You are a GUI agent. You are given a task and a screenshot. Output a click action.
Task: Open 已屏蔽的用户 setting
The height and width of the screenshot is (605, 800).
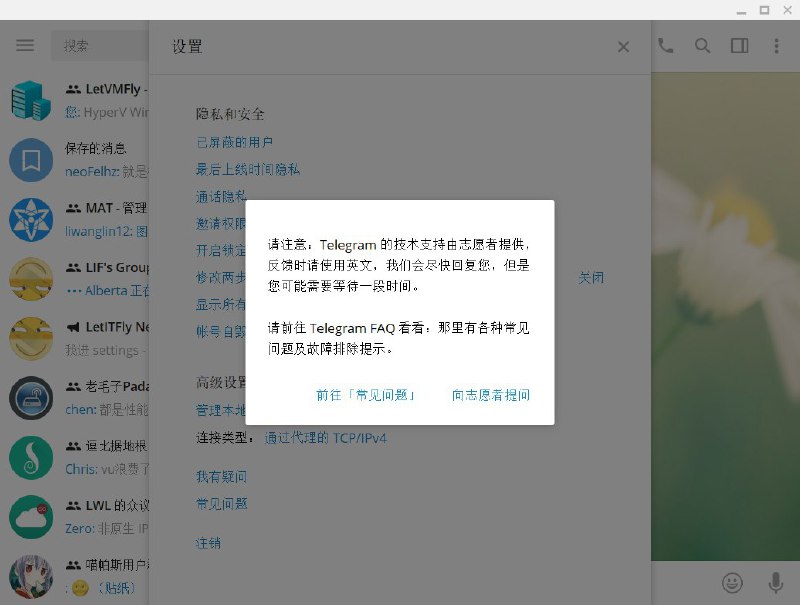coord(234,142)
